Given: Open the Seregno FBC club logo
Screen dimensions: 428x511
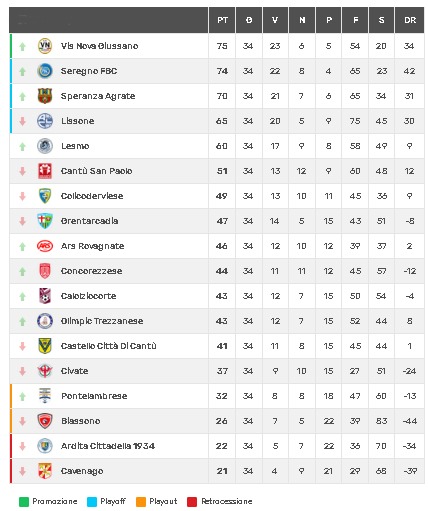Looking at the screenshot, I should (45, 71).
